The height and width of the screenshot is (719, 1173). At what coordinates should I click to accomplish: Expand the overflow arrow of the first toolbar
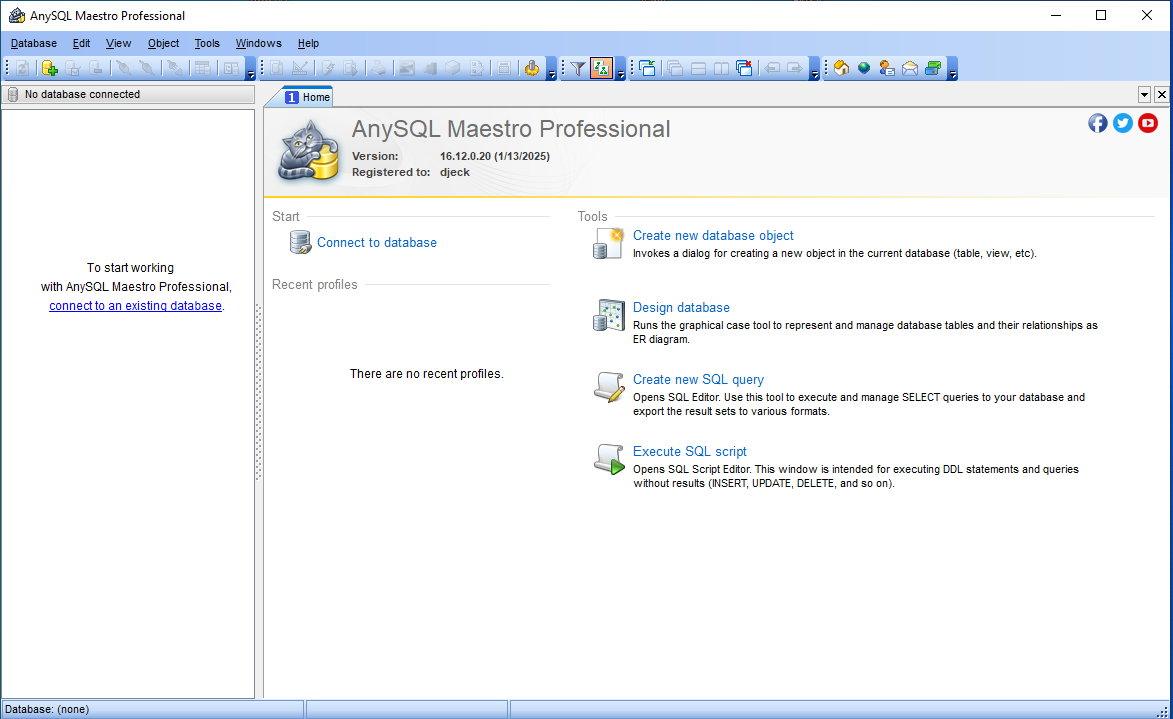pyautogui.click(x=251, y=69)
